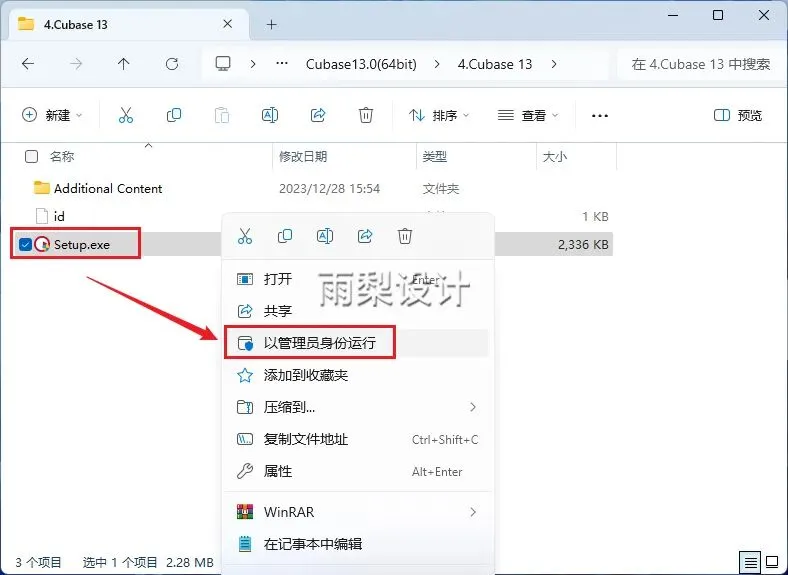Navigate up one folder level

124,64
